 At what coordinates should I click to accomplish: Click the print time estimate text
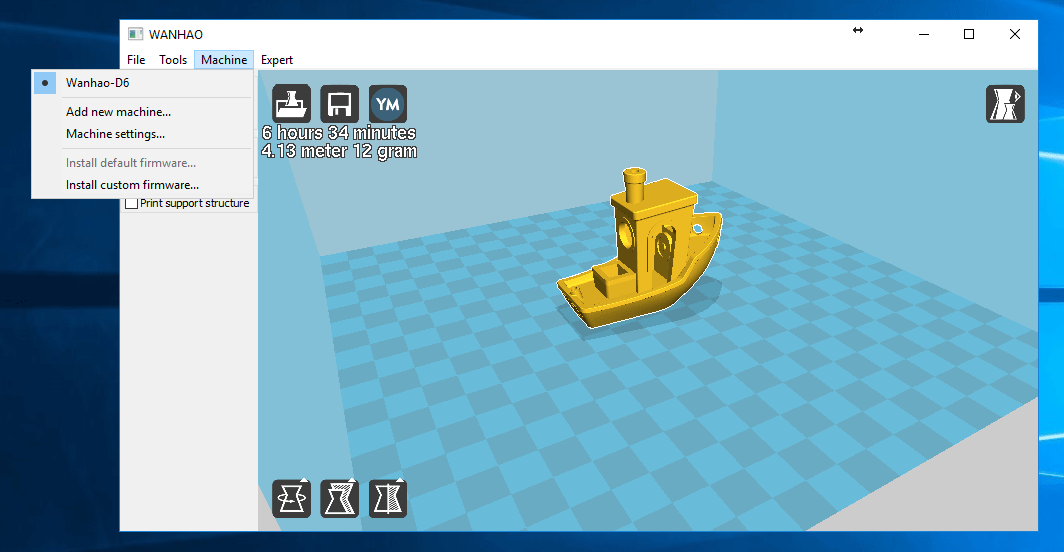click(x=339, y=132)
